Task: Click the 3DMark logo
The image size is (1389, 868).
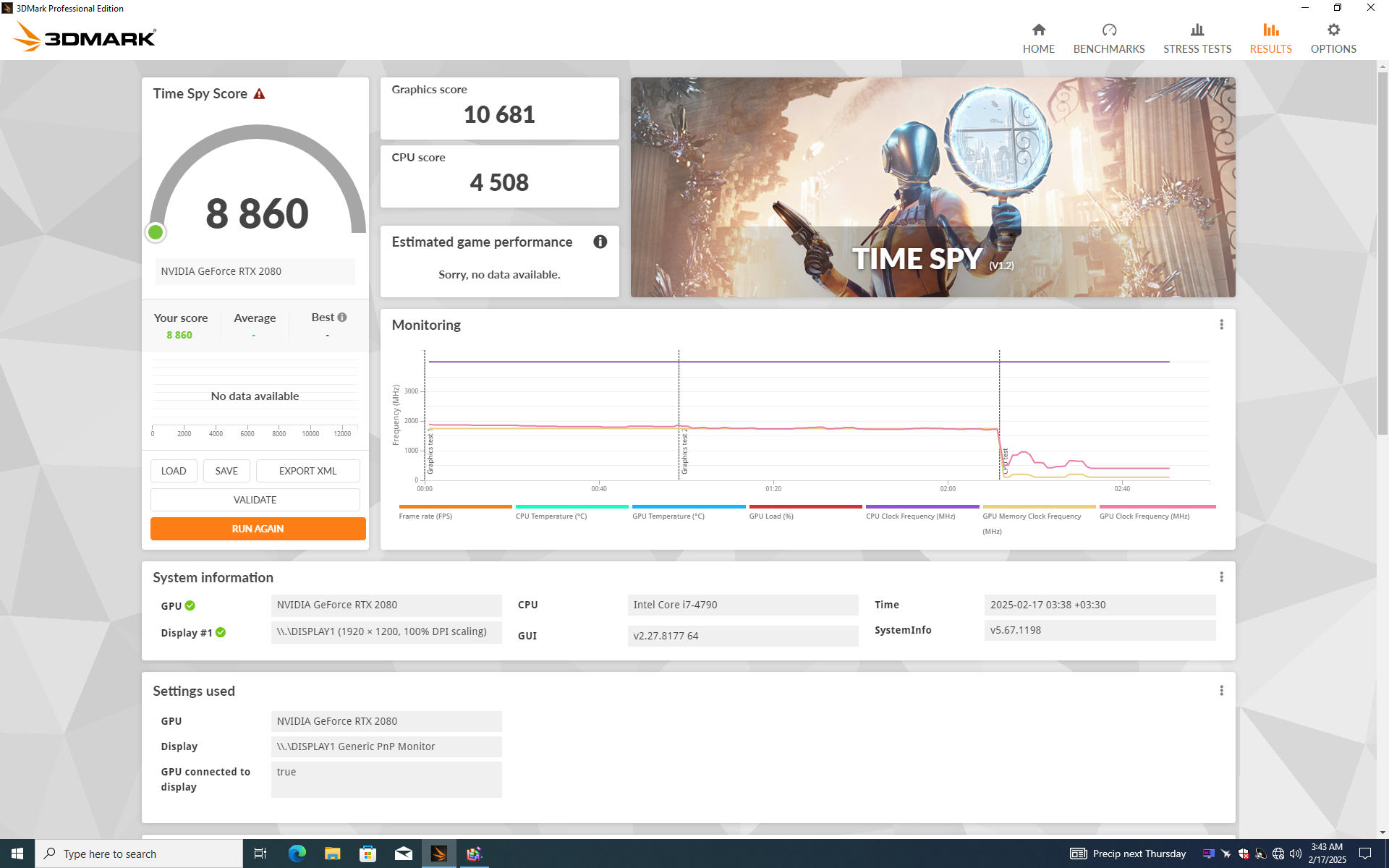Action: tap(85, 36)
